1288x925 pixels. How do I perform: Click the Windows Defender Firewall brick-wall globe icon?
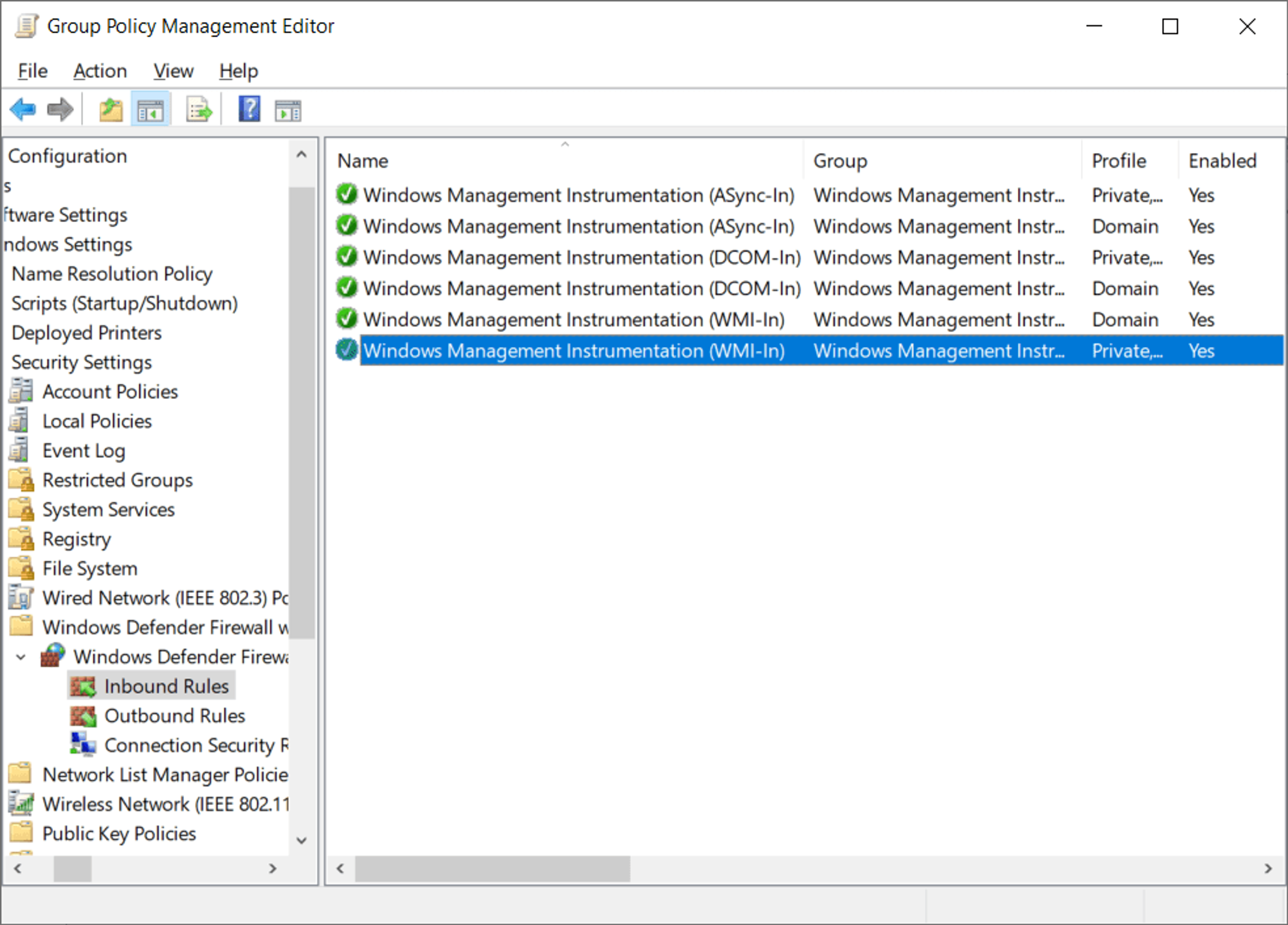53,656
